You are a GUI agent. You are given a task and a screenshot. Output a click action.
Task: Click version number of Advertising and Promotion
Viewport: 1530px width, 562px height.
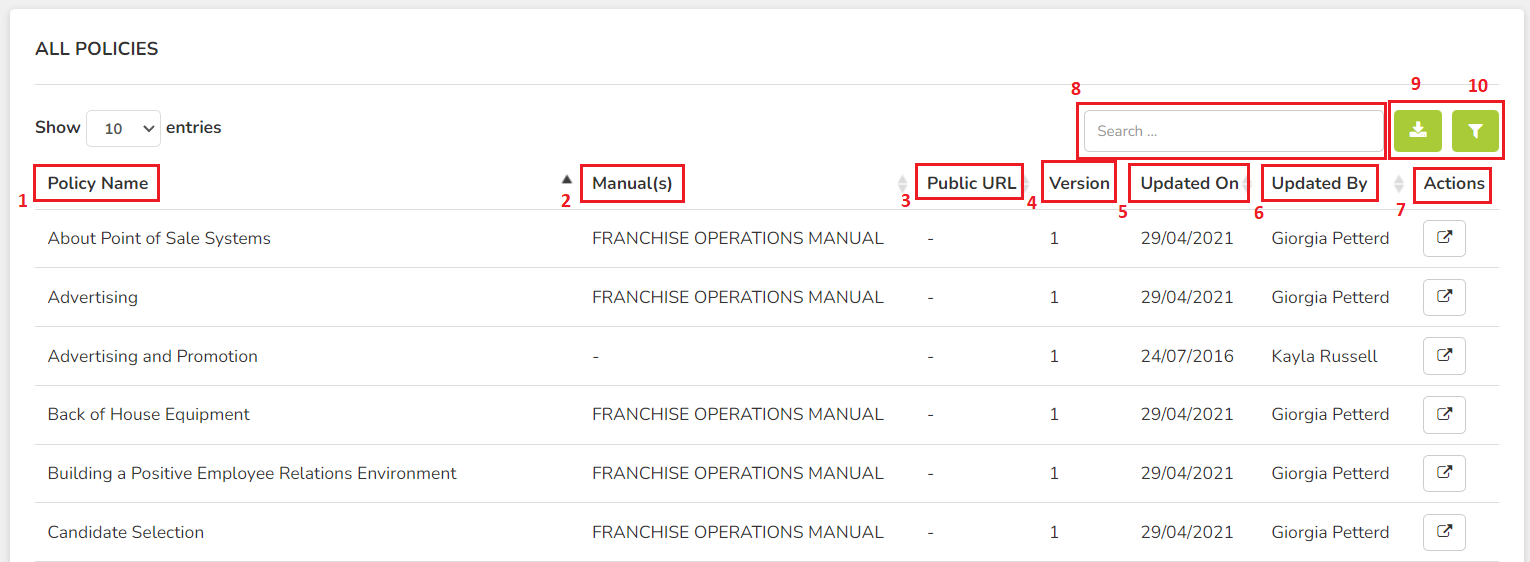pyautogui.click(x=1054, y=356)
